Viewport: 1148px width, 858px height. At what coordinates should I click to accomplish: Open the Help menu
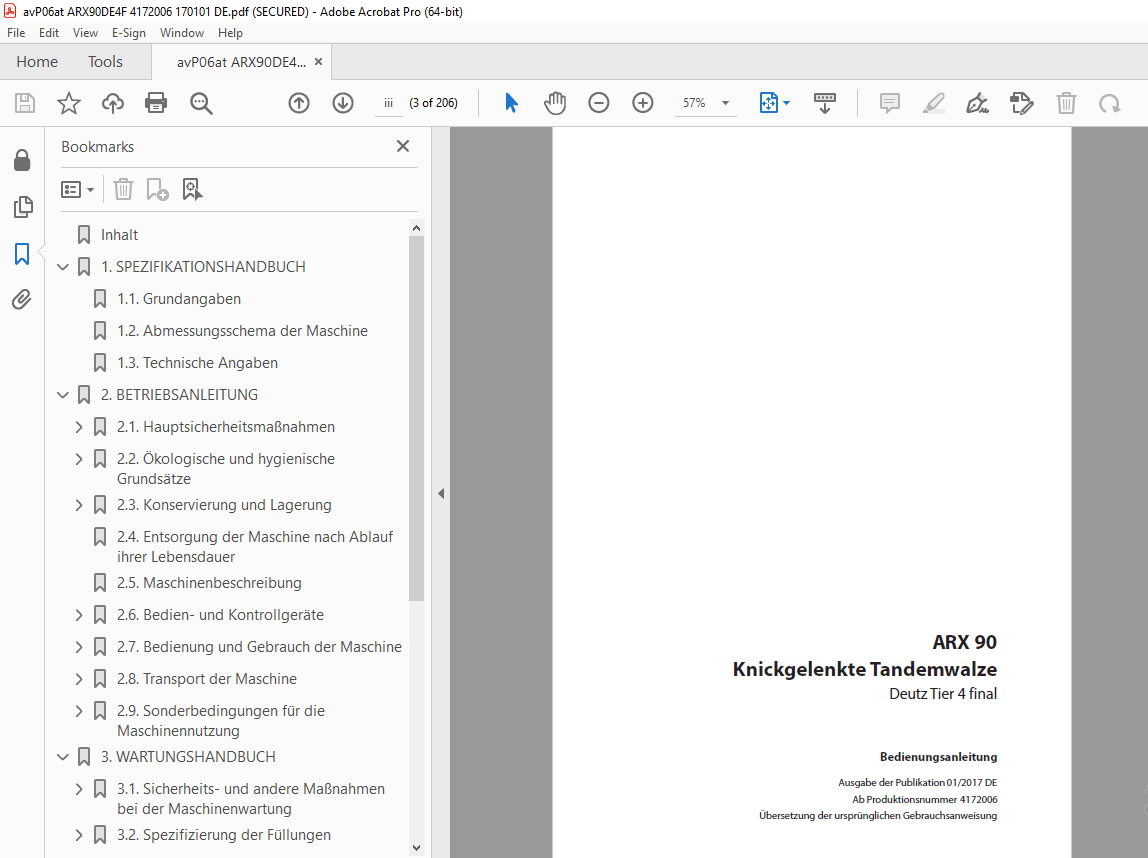click(231, 33)
